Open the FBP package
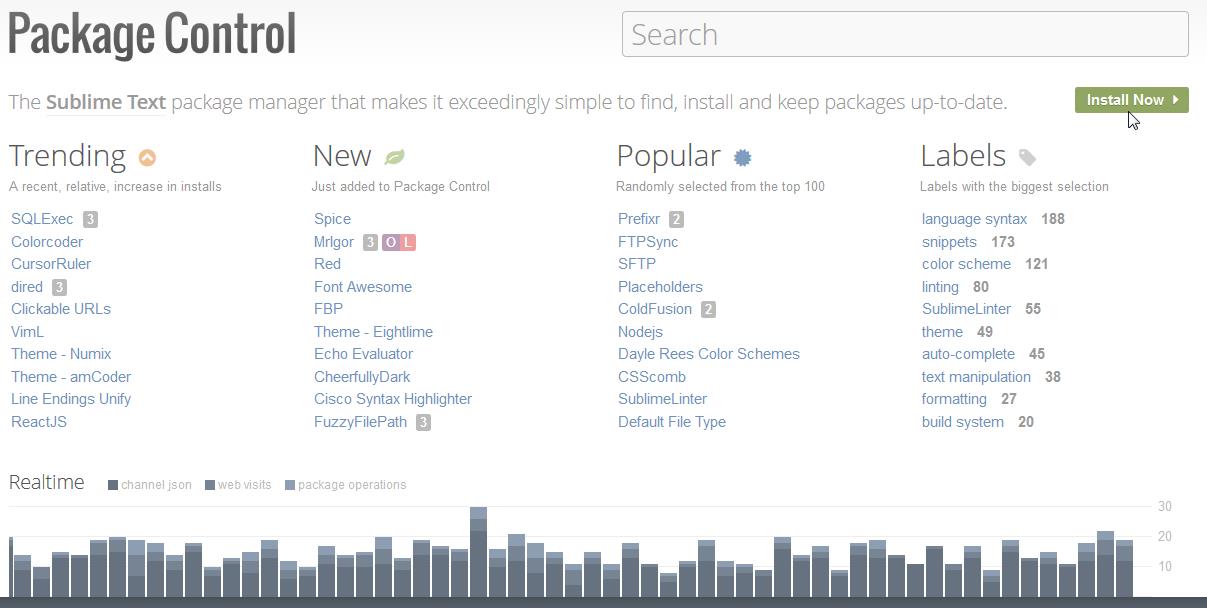Viewport: 1207px width, 608px height. pyautogui.click(x=328, y=309)
